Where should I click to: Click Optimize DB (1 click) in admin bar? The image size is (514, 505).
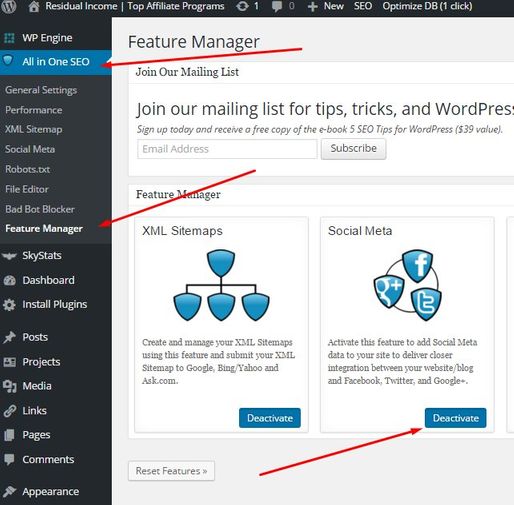(427, 6)
